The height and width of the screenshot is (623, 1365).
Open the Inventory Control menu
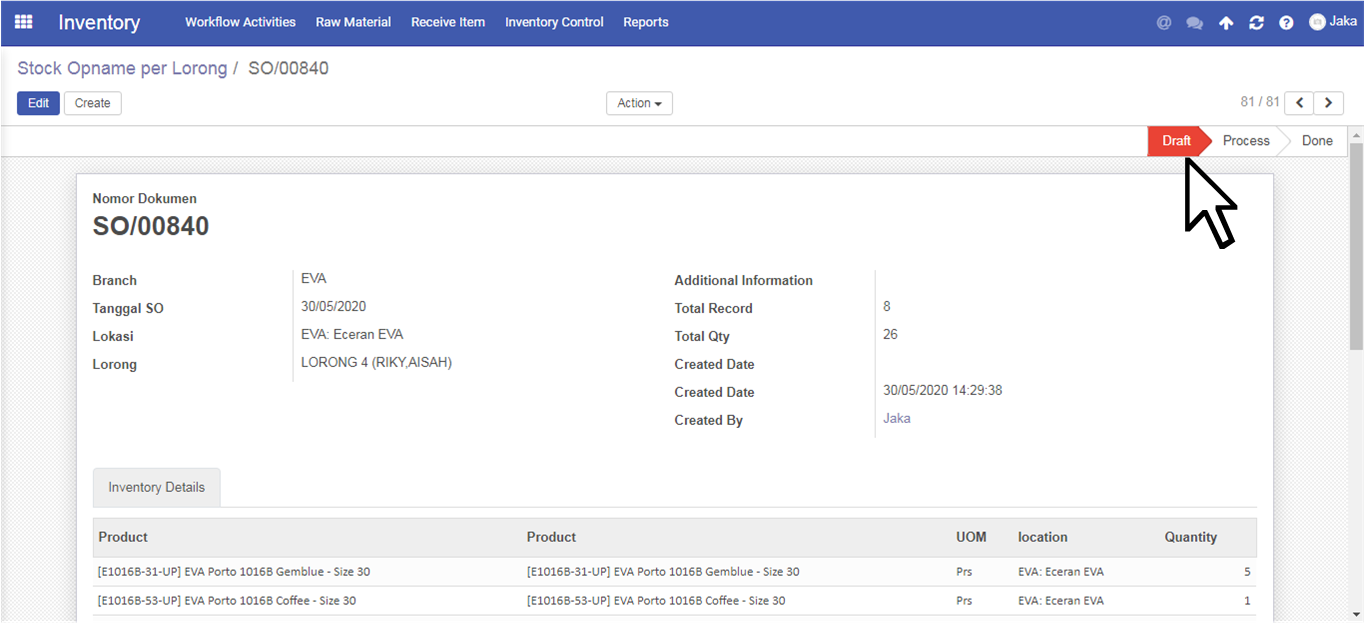point(554,22)
